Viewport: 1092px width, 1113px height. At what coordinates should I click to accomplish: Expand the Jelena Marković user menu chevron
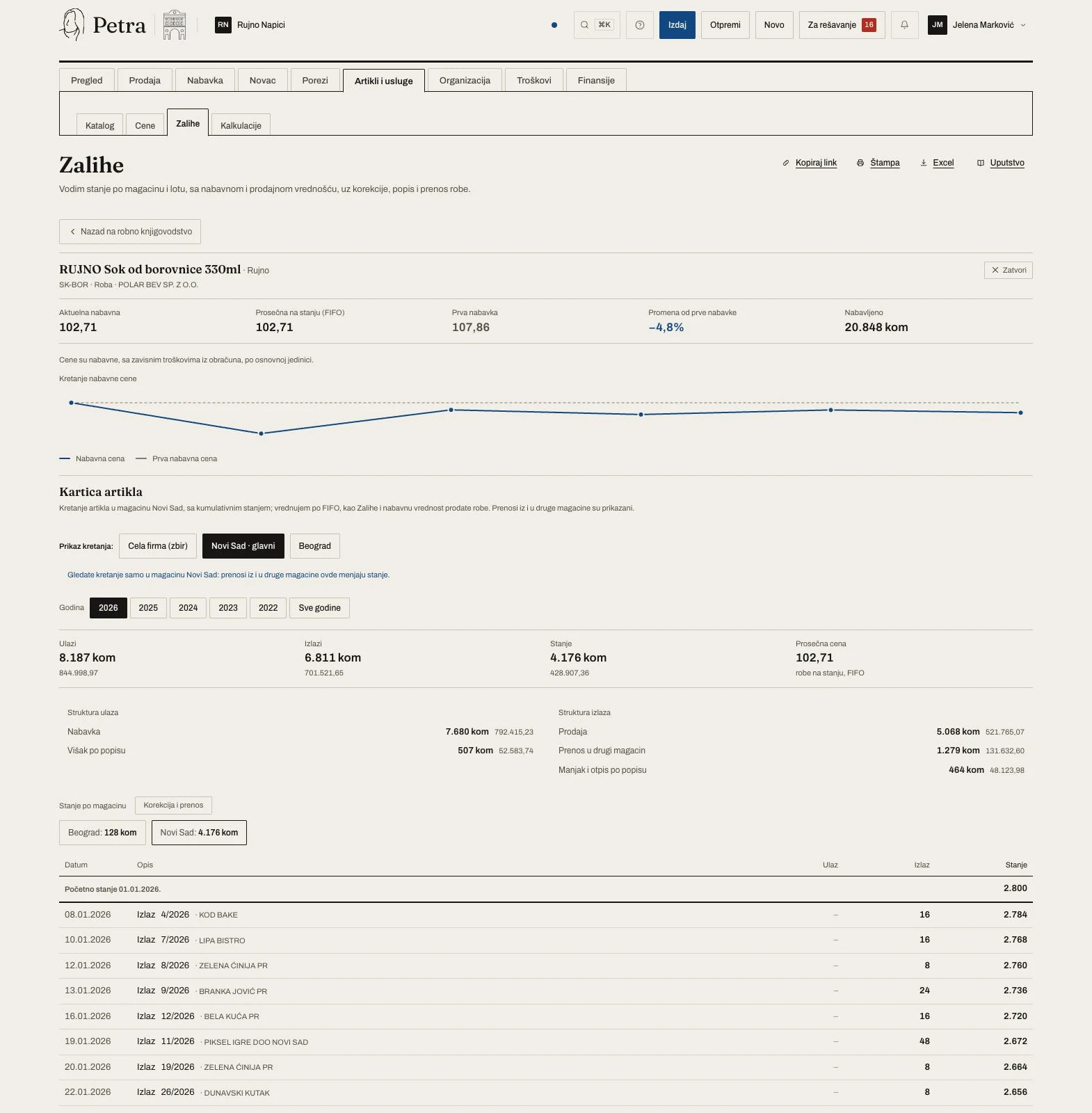(x=1023, y=25)
